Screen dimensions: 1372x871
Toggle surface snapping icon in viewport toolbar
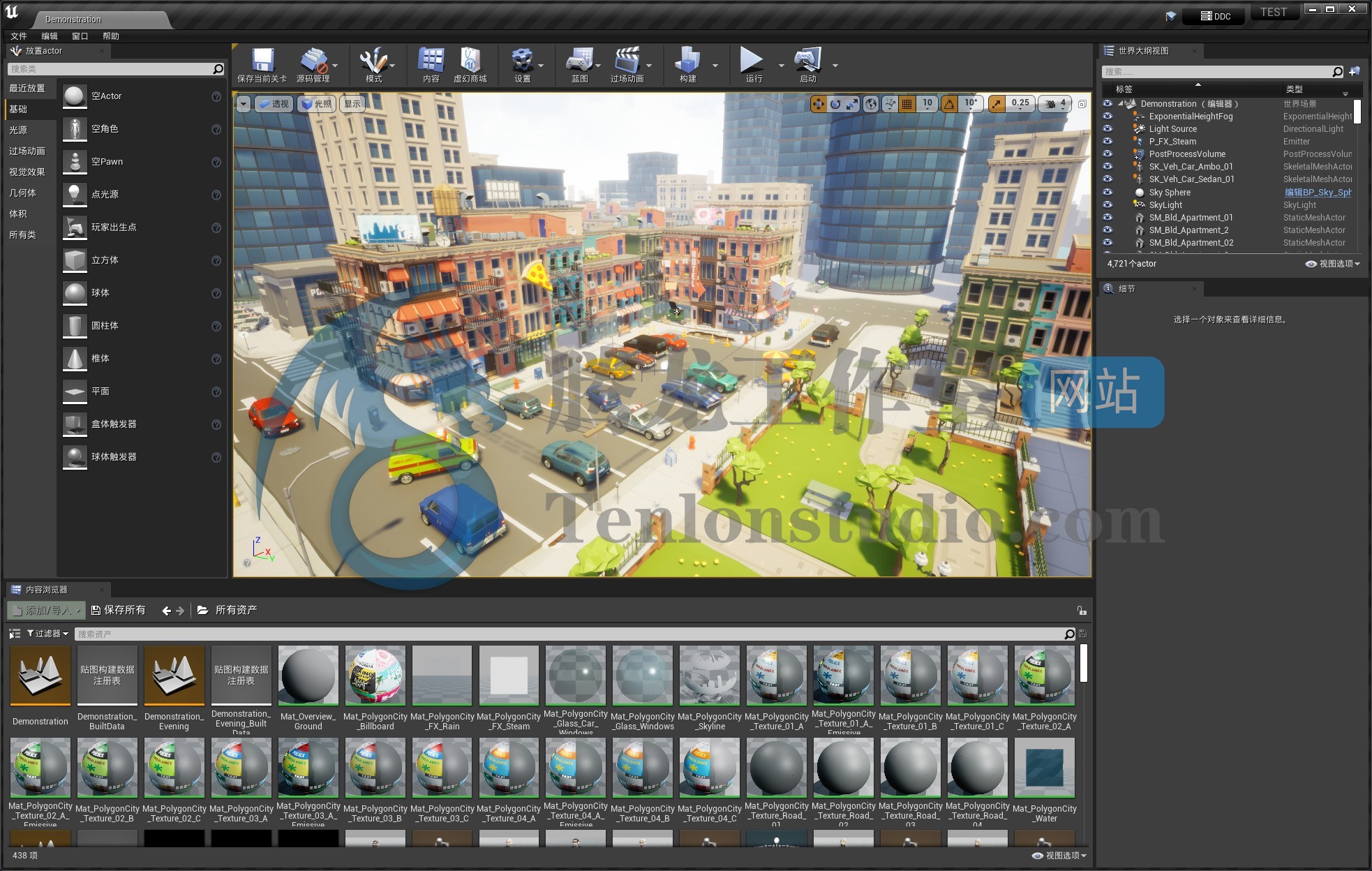pyautogui.click(x=890, y=104)
